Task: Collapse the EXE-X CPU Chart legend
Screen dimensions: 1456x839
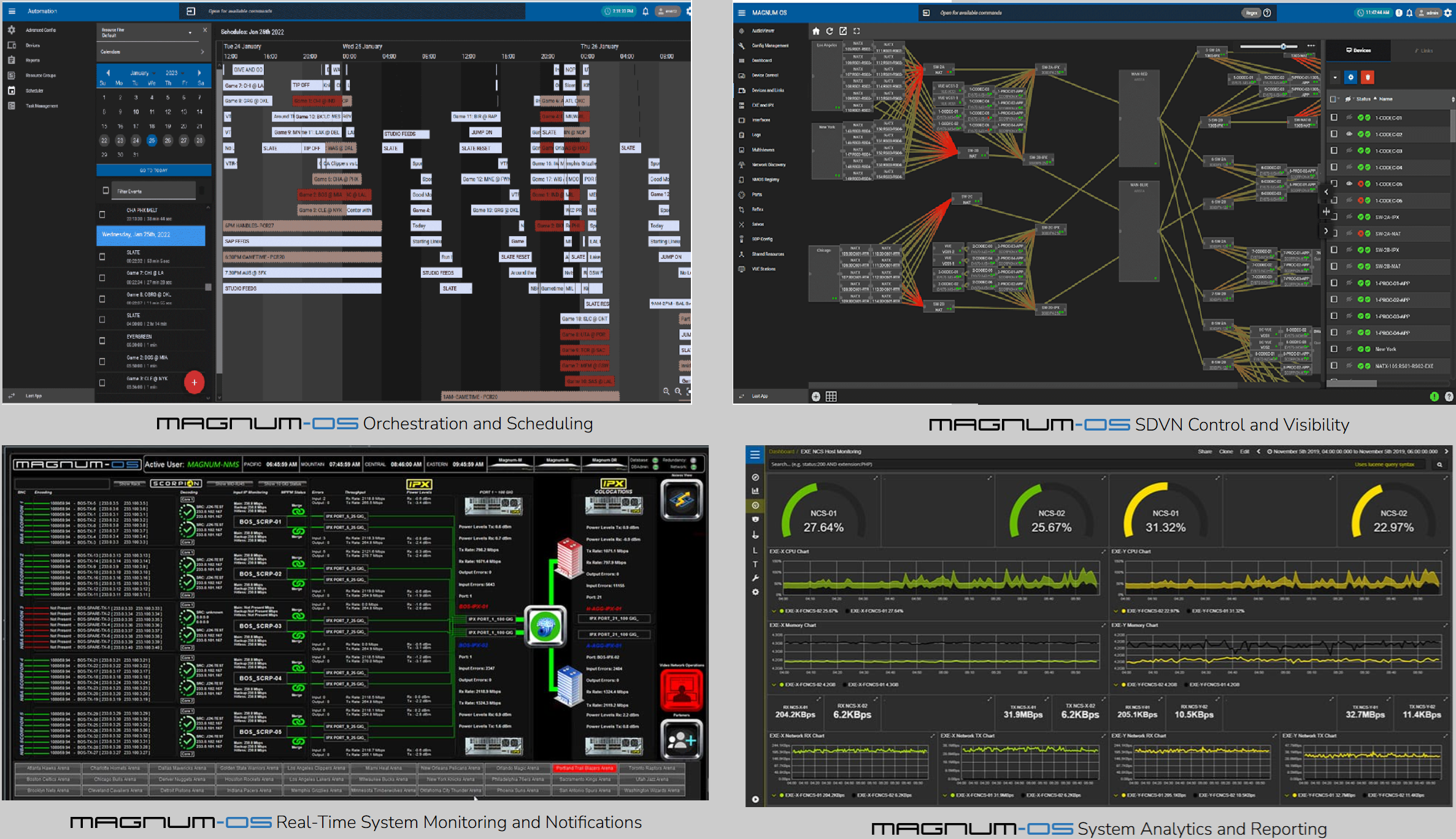Action: [774, 611]
